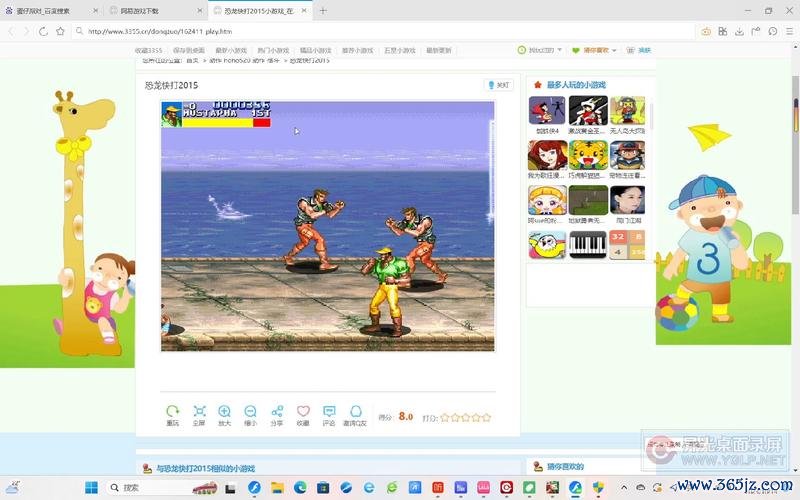The height and width of the screenshot is (500, 800).
Task: Open a new browser tab with plus button
Action: click(x=323, y=10)
